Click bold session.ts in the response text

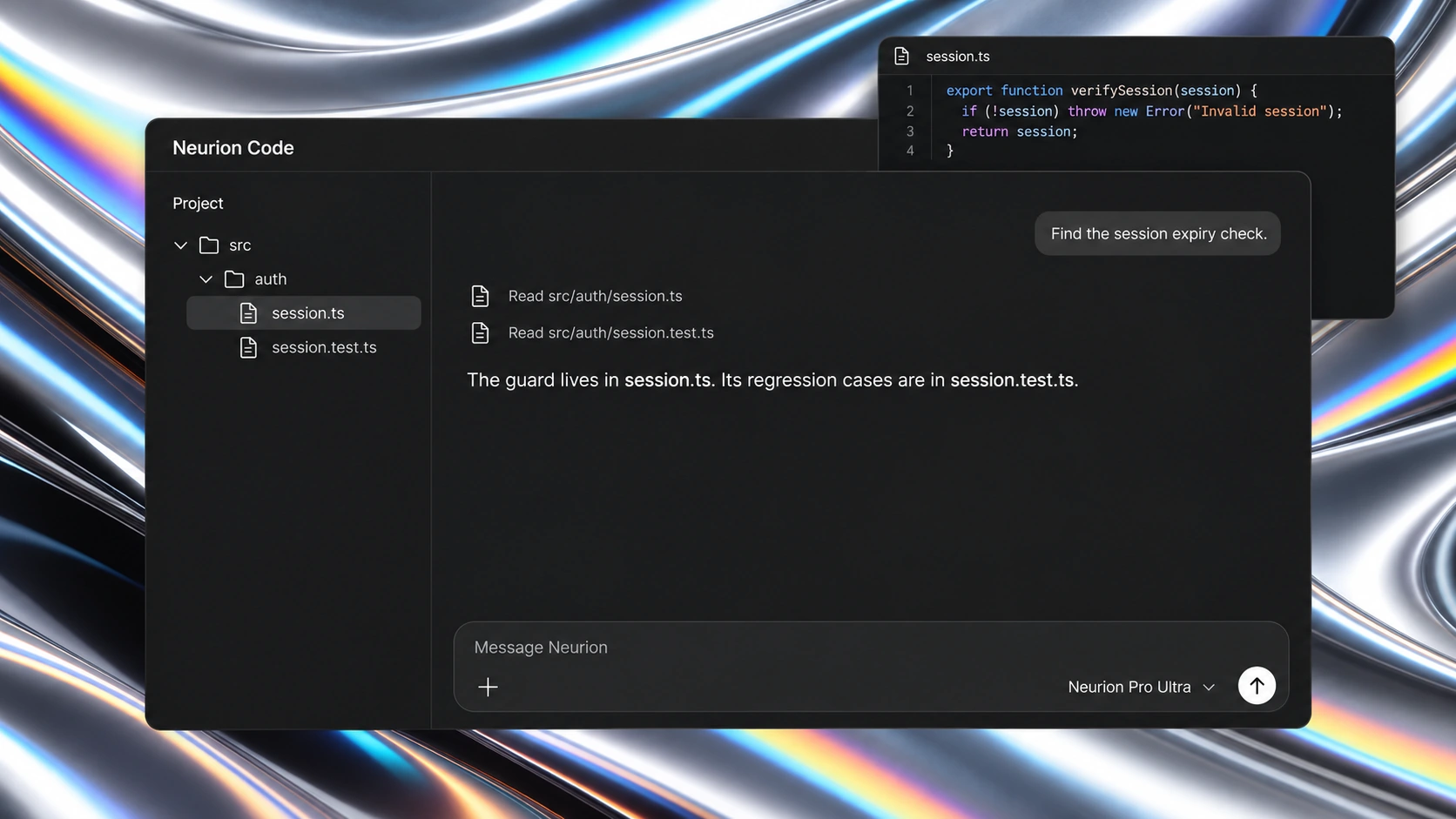667,380
